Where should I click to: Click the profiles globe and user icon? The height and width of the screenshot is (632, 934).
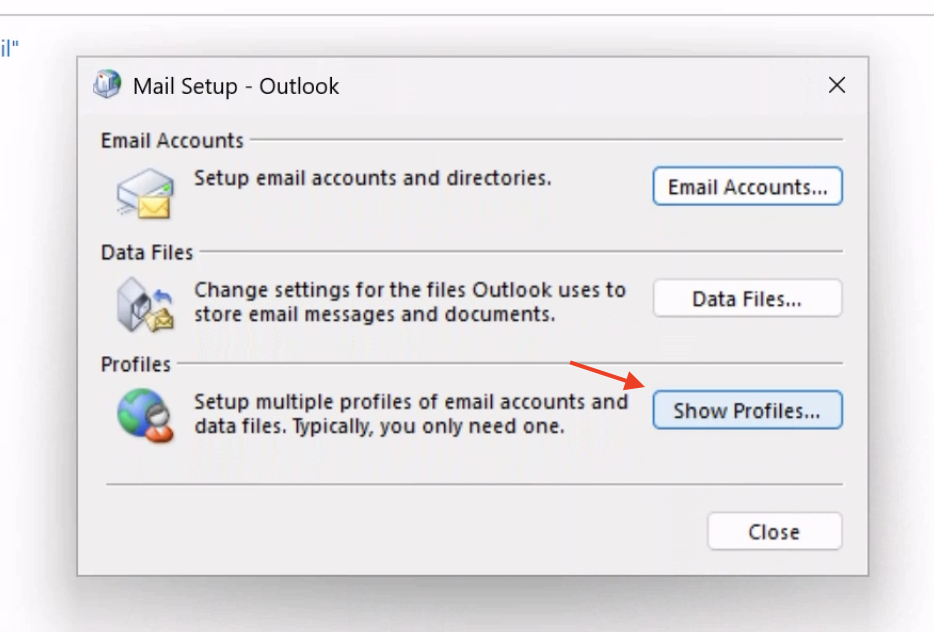tap(145, 416)
